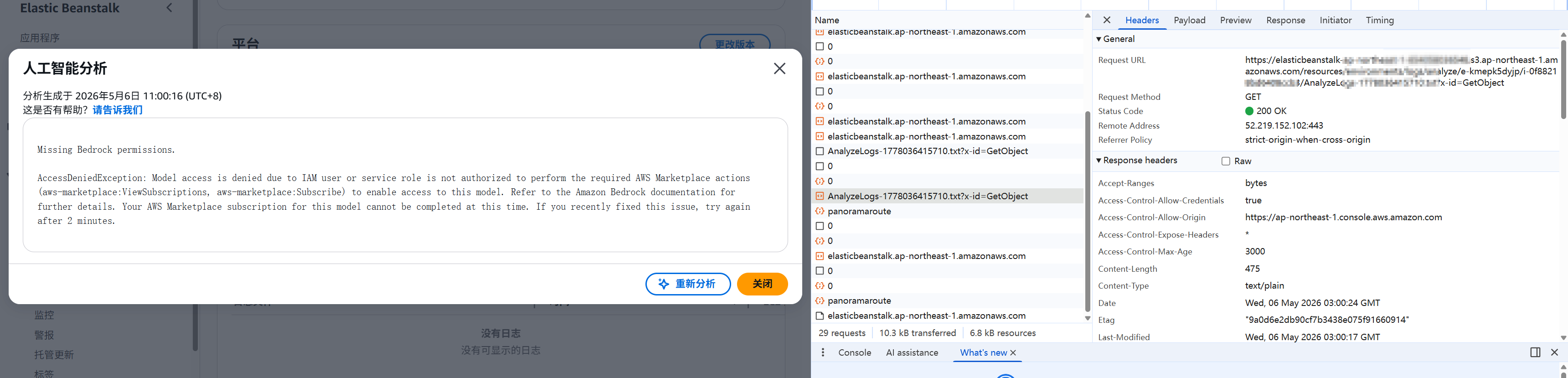This screenshot has height=378, width=1568.
Task: Click the Access-Control-Allow-Origin URL value
Action: tap(1343, 217)
